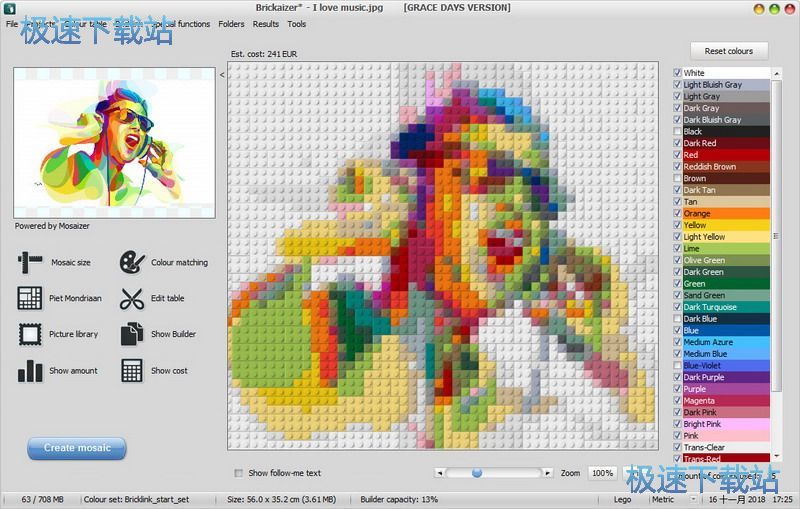Viewport: 800px width, 509px height.
Task: Open the Folders menu
Action: tap(231, 24)
